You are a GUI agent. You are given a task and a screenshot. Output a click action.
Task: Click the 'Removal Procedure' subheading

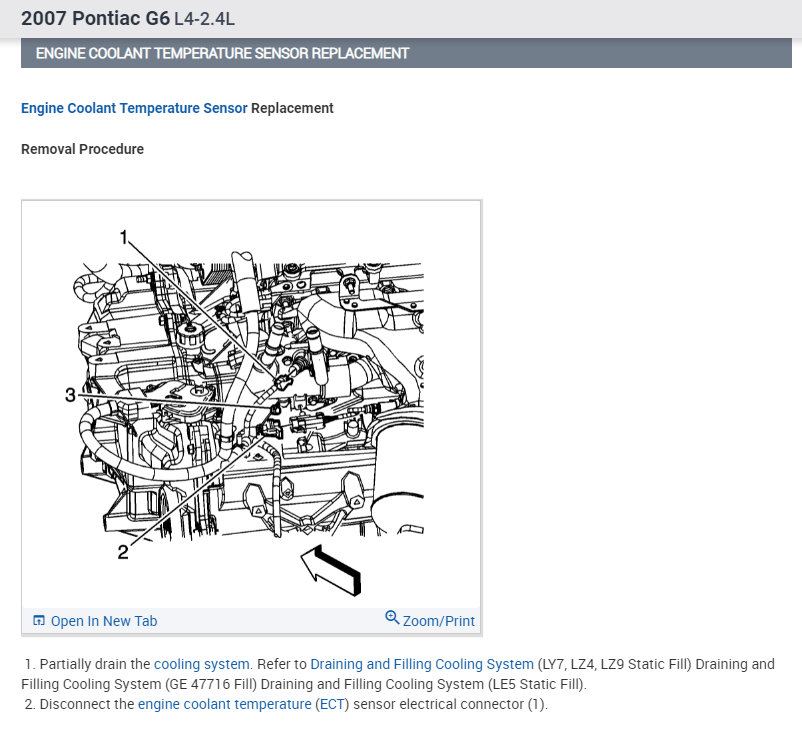click(82, 149)
